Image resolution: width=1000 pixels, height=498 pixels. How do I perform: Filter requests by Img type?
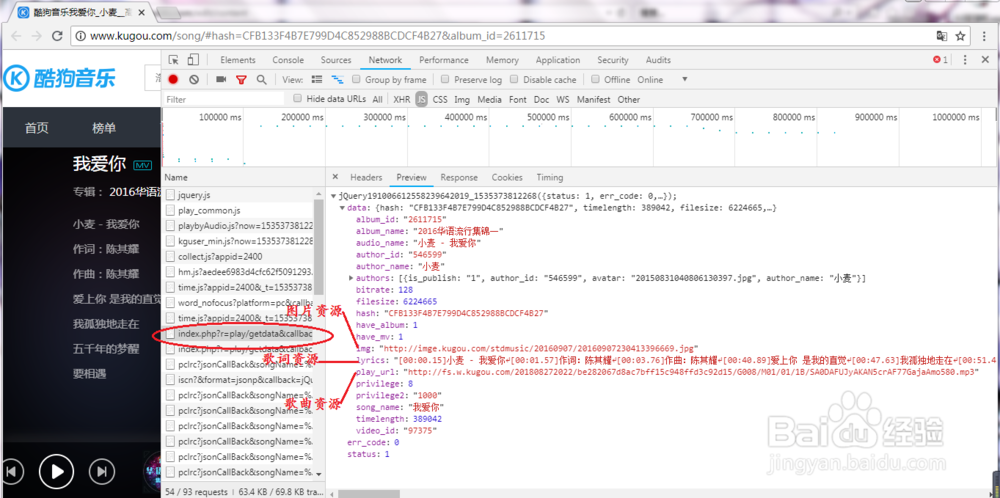462,99
